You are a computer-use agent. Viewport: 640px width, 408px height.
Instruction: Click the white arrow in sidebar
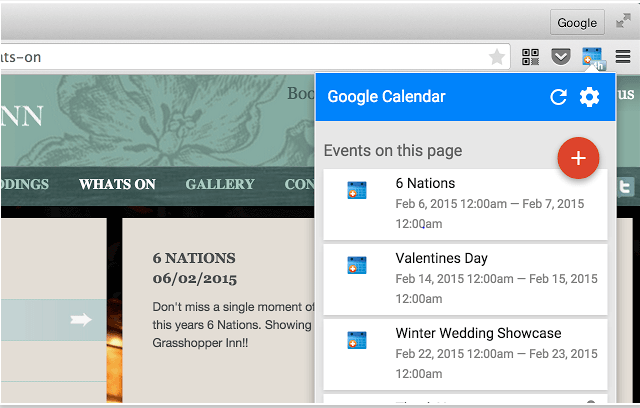(81, 319)
